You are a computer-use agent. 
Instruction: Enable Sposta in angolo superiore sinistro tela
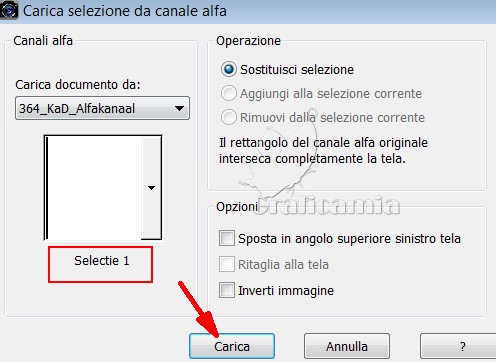[227, 238]
